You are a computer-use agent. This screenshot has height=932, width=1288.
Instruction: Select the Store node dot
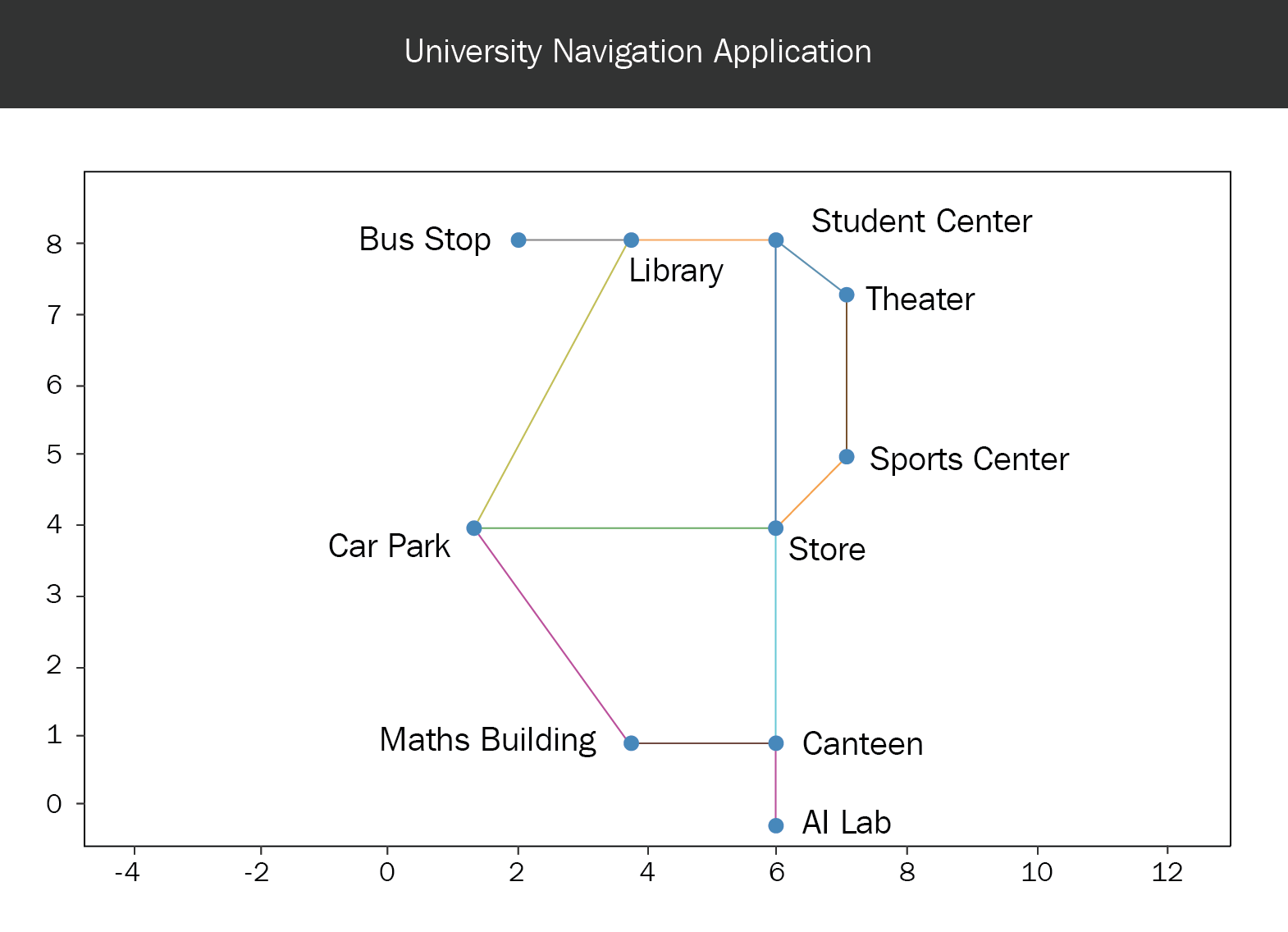pyautogui.click(x=776, y=528)
